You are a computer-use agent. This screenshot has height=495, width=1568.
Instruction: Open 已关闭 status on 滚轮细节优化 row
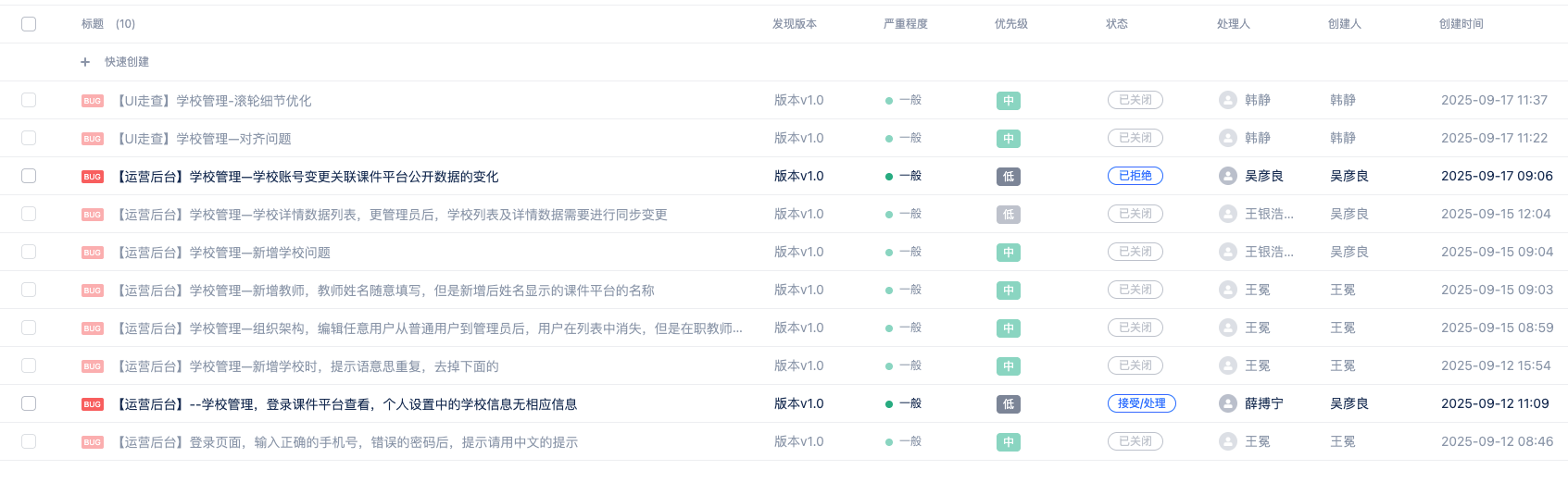[x=1135, y=100]
